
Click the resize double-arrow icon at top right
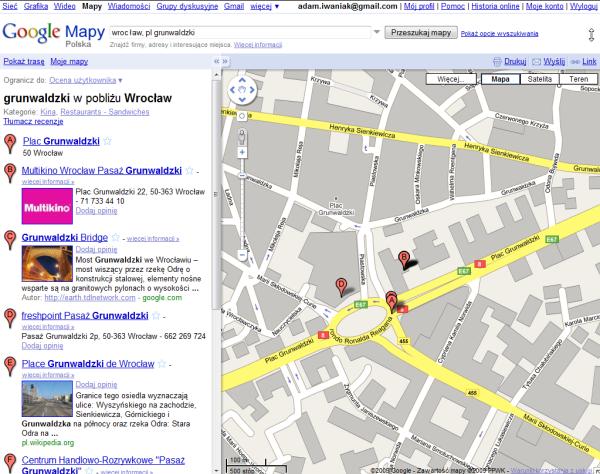click(x=591, y=34)
